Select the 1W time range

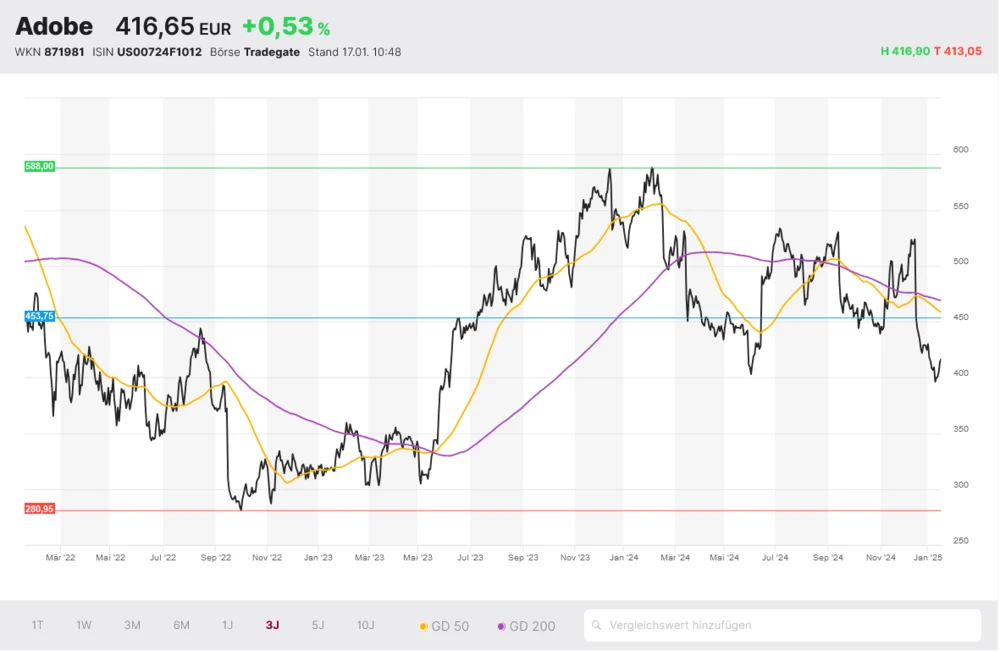click(84, 625)
